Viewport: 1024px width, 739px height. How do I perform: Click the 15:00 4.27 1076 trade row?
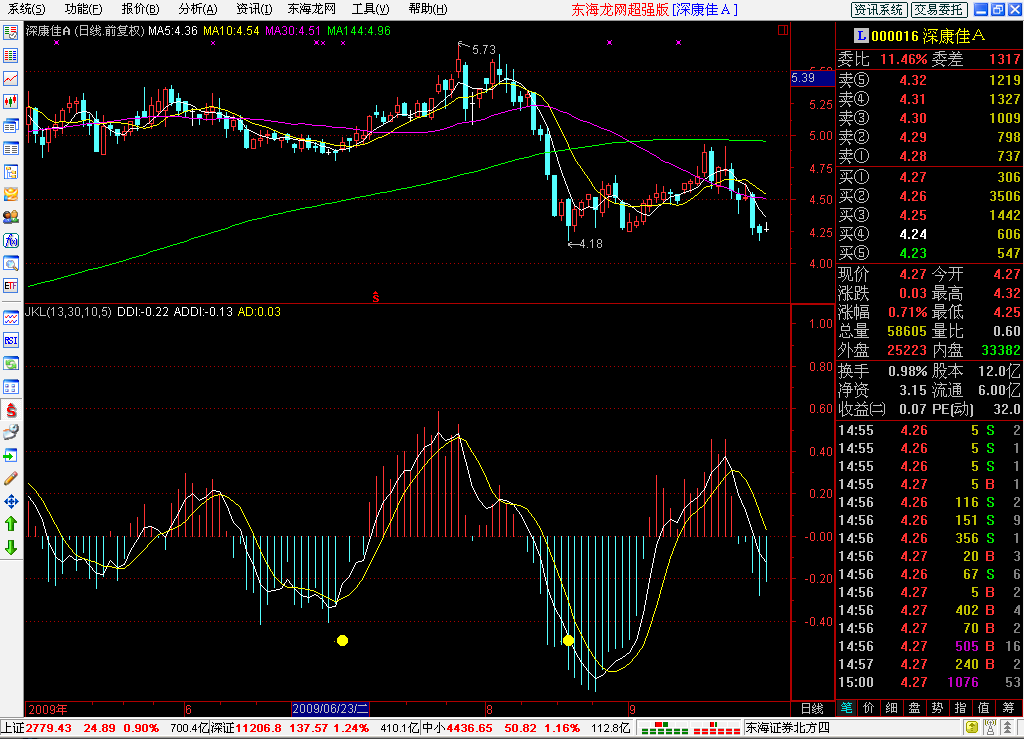929,682
